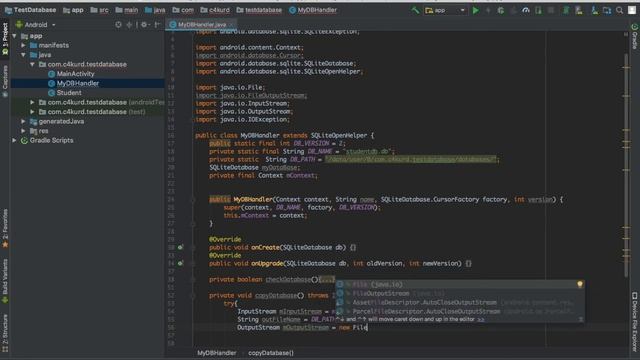The width and height of the screenshot is (640, 360).
Task: Open the Project panel gear settings
Action: [144, 24]
